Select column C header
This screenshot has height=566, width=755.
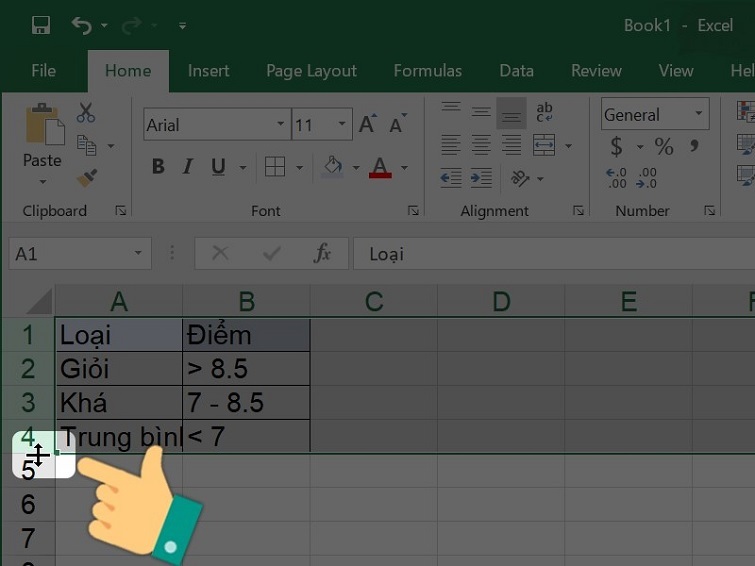(x=374, y=301)
